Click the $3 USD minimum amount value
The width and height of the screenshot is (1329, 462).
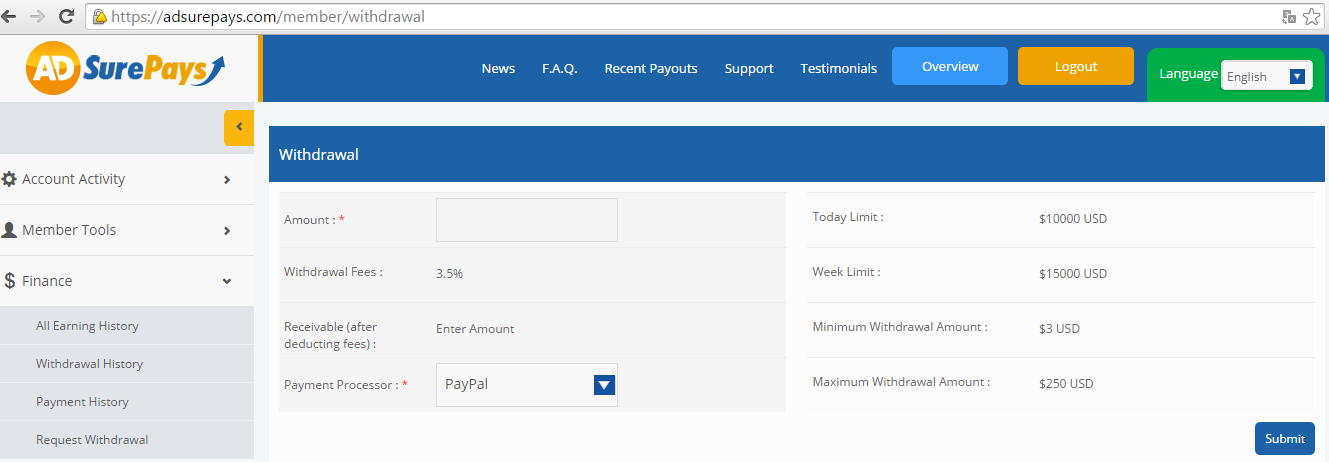click(x=1059, y=329)
